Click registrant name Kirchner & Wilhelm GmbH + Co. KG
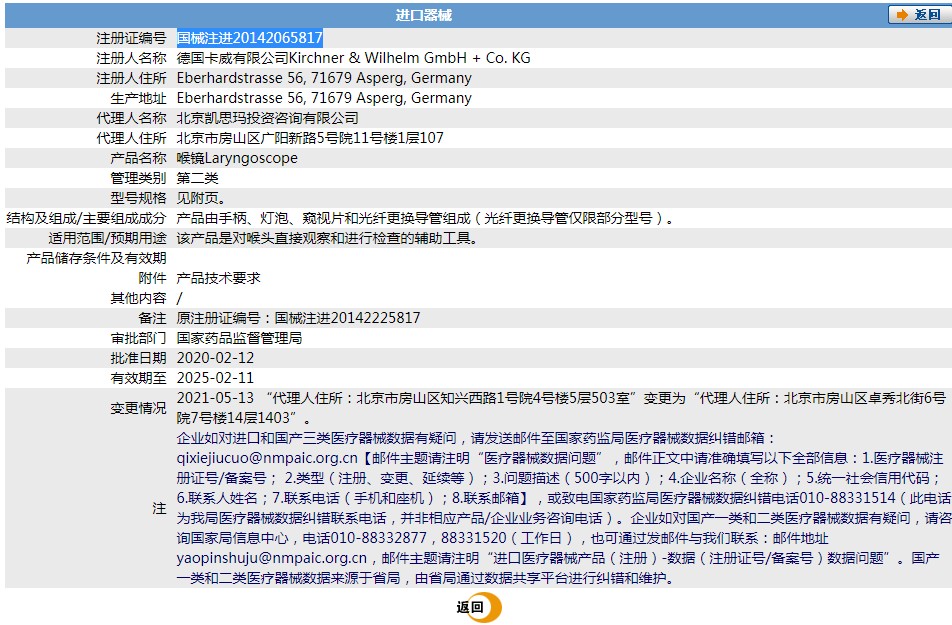 (410, 58)
